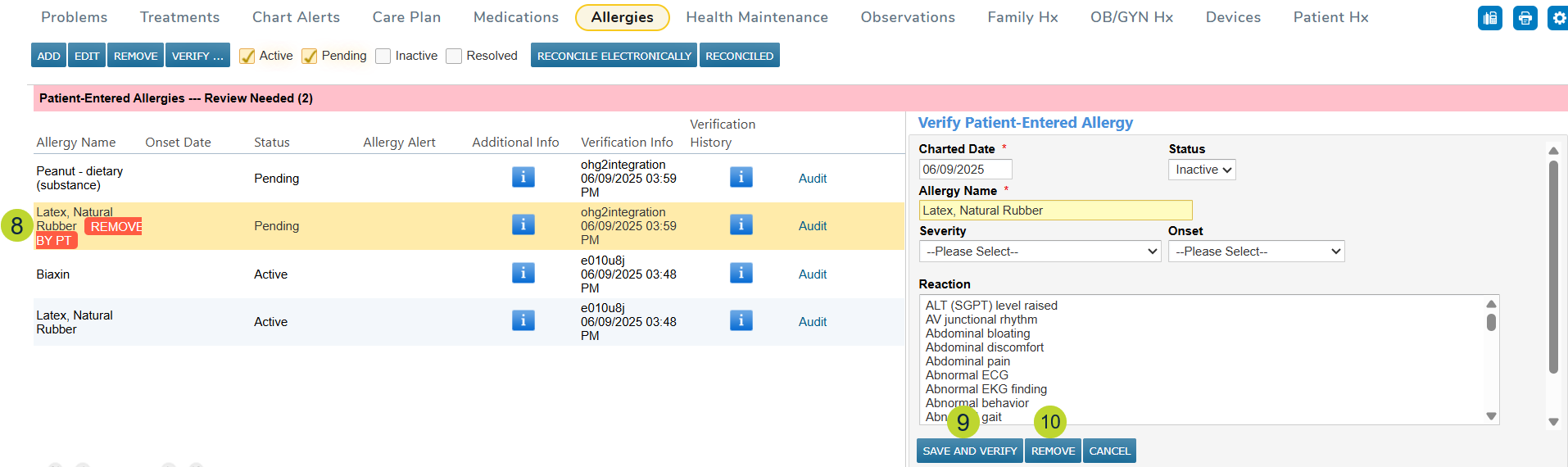
Task: Click the Charted Date input field
Action: coord(965,170)
